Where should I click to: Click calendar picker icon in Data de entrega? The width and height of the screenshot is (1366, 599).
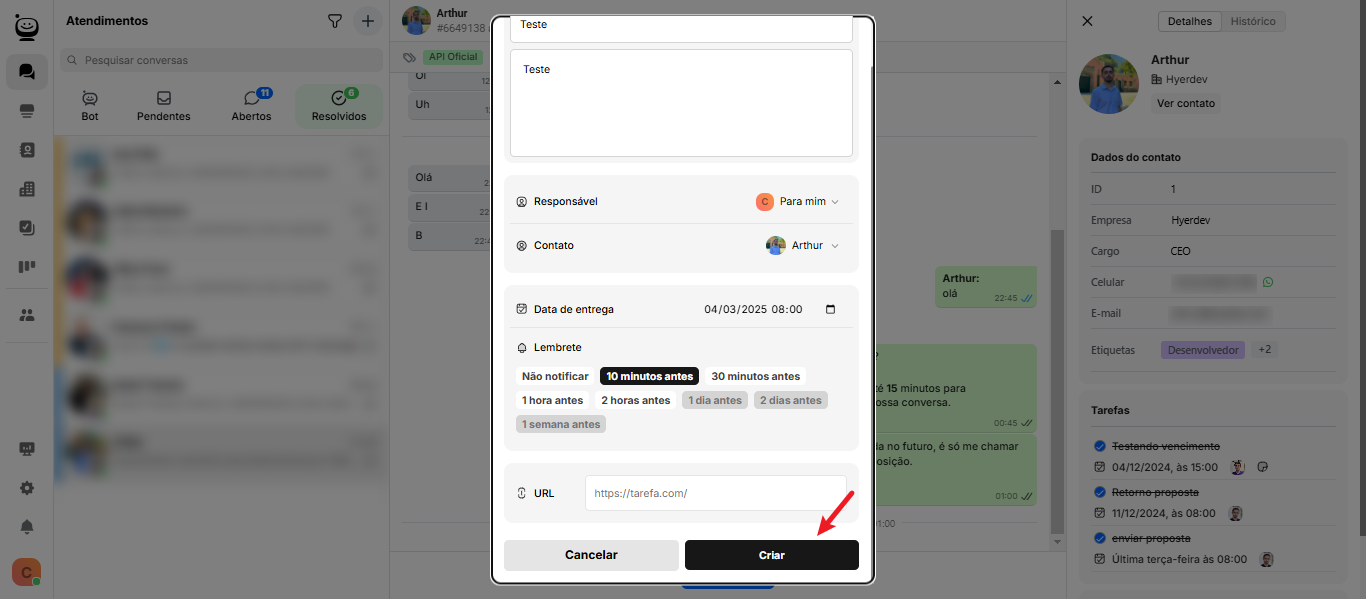[x=830, y=310]
